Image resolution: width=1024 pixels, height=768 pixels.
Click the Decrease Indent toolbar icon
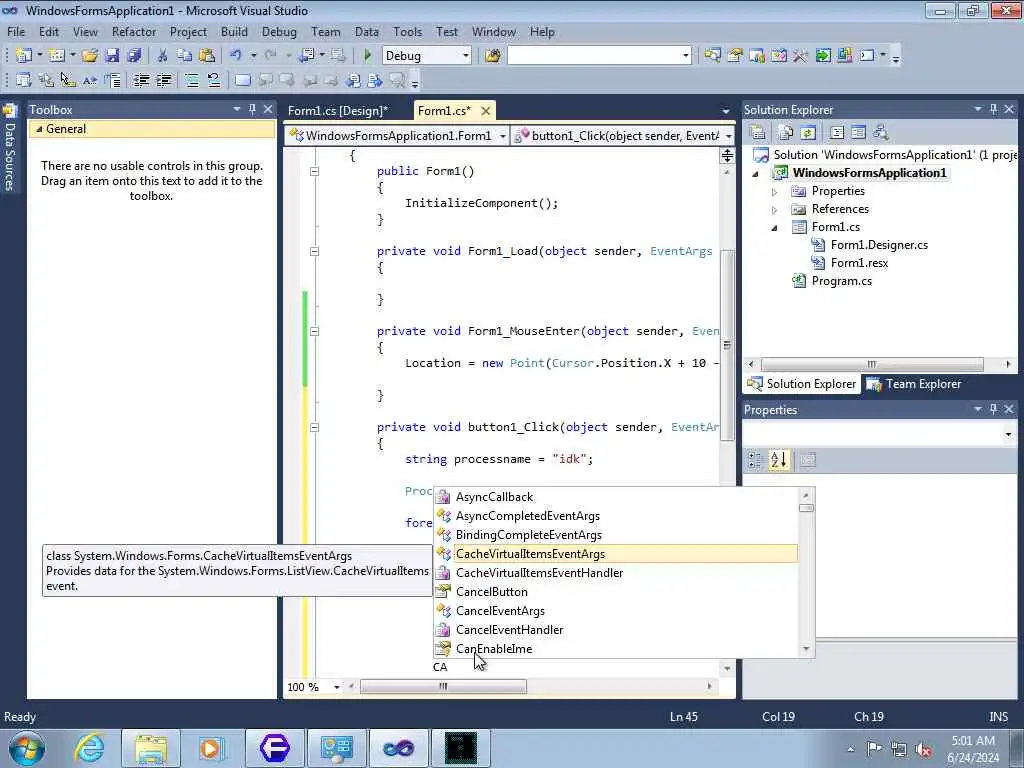tap(141, 80)
